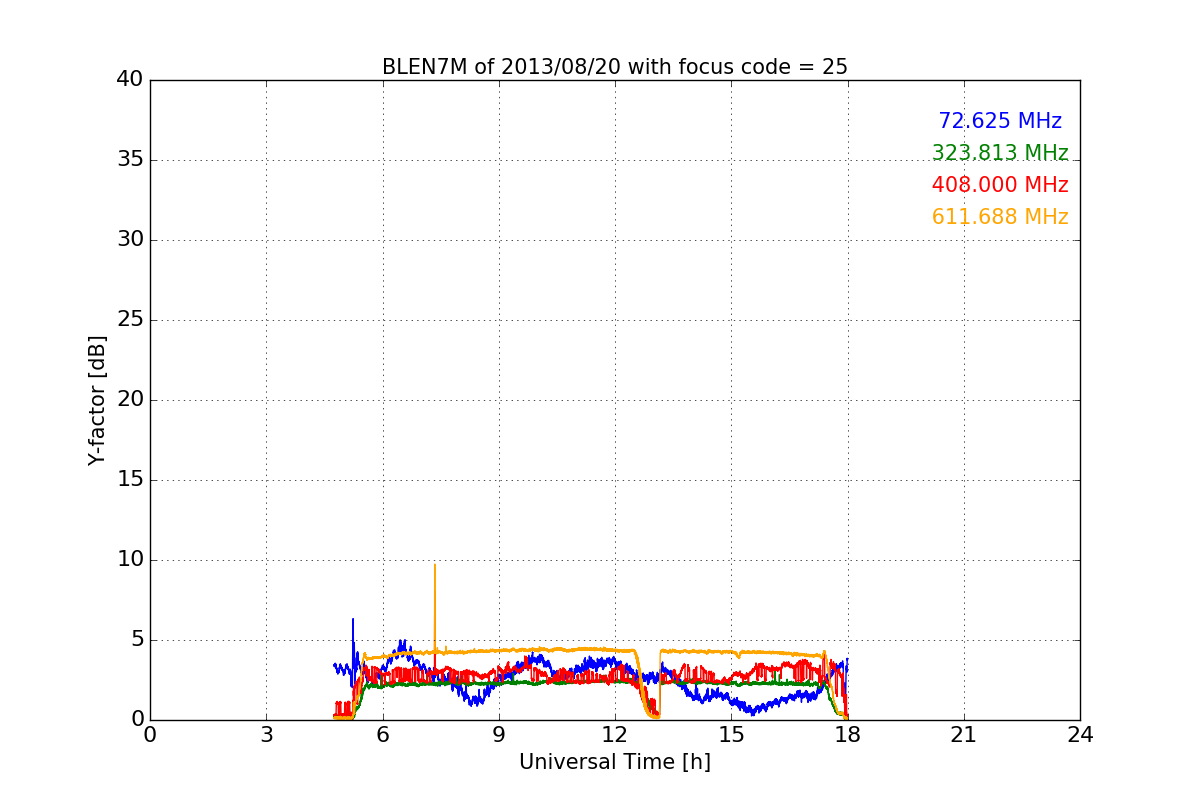
Task: Click x-axis tick label 12
Action: [615, 735]
